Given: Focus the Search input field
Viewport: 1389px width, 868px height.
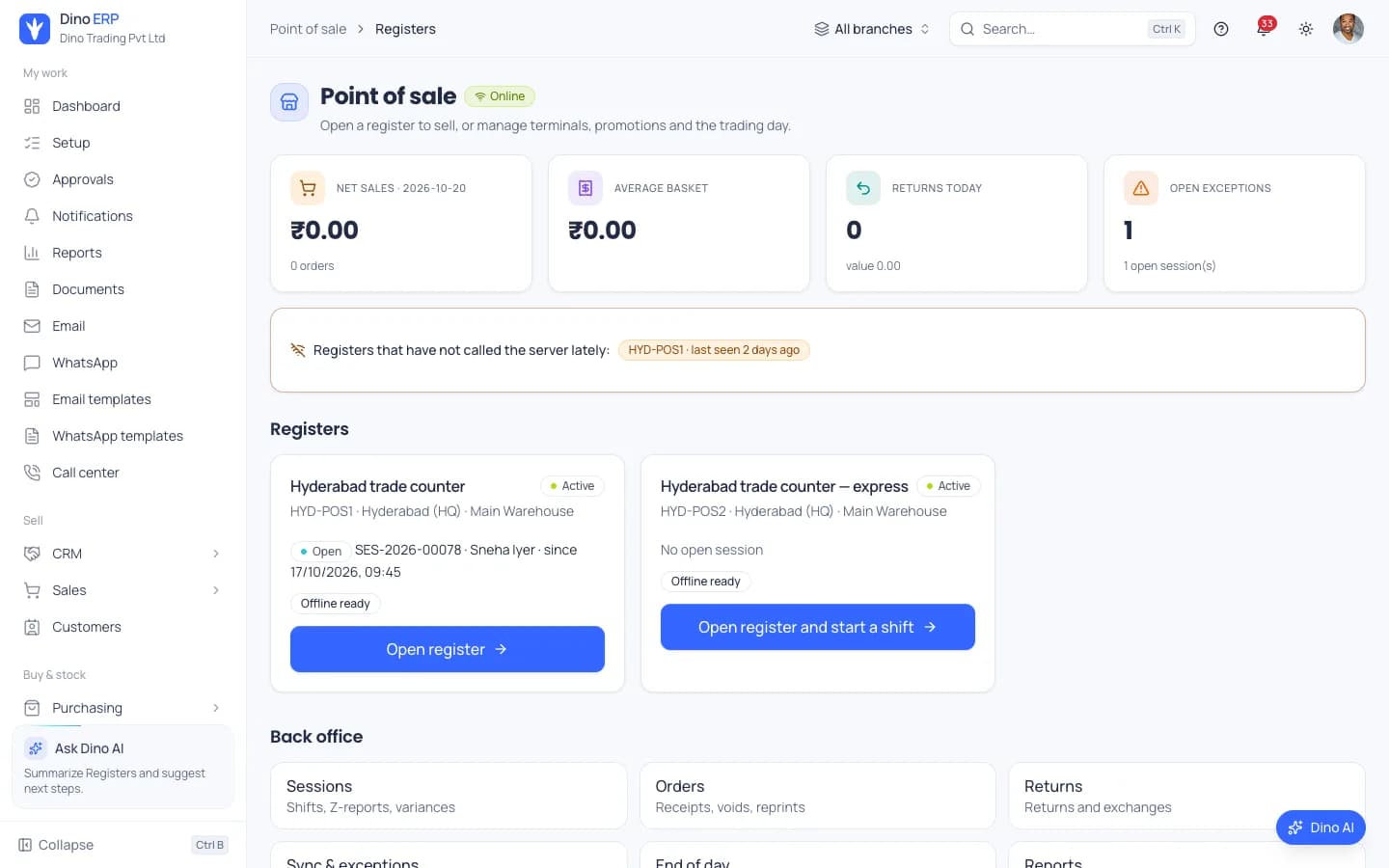Looking at the screenshot, I should click(1073, 29).
